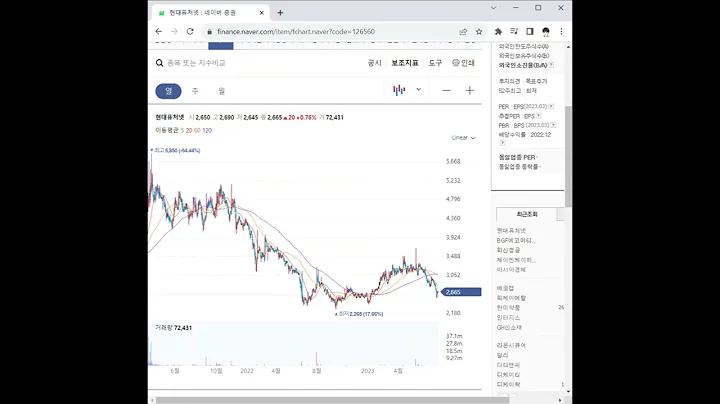Screen dimensions: 720x404
Task: Click help icon next to 외국인소진율
Action: pos(551,65)
